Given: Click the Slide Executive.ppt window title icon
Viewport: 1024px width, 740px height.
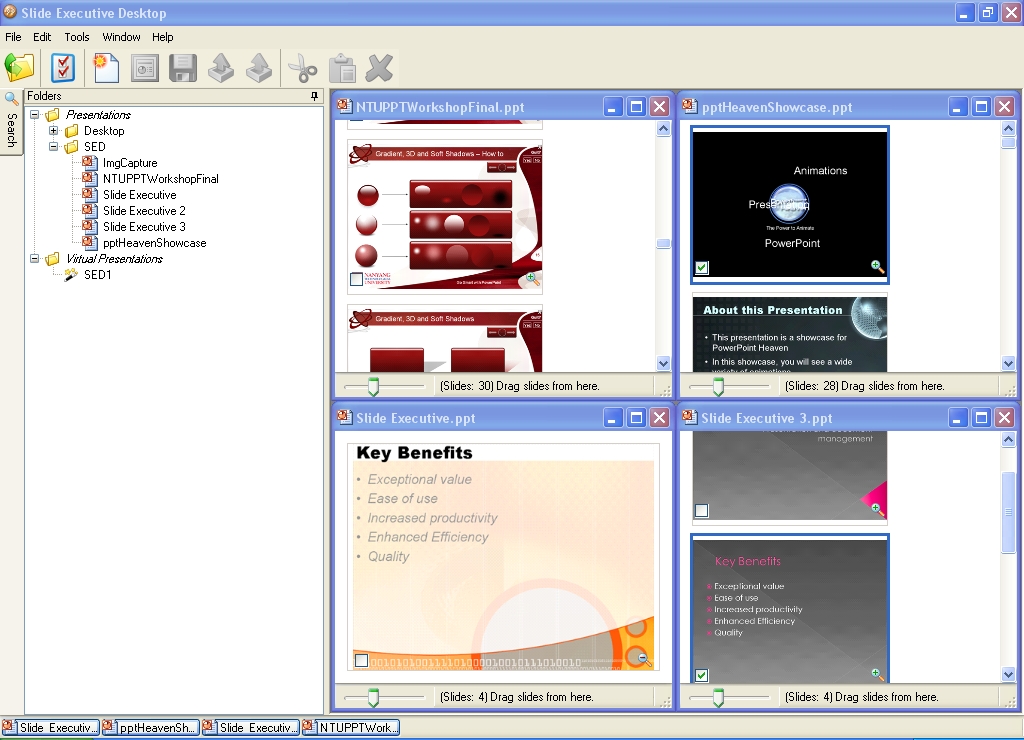Looking at the screenshot, I should [344, 417].
